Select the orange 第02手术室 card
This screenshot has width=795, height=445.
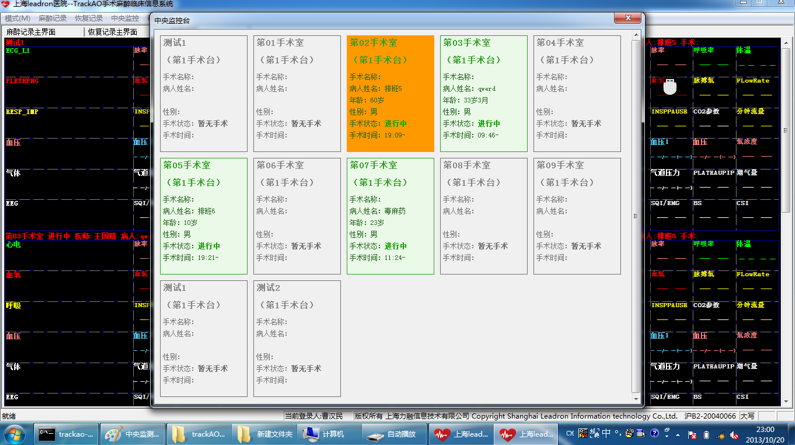click(x=390, y=93)
